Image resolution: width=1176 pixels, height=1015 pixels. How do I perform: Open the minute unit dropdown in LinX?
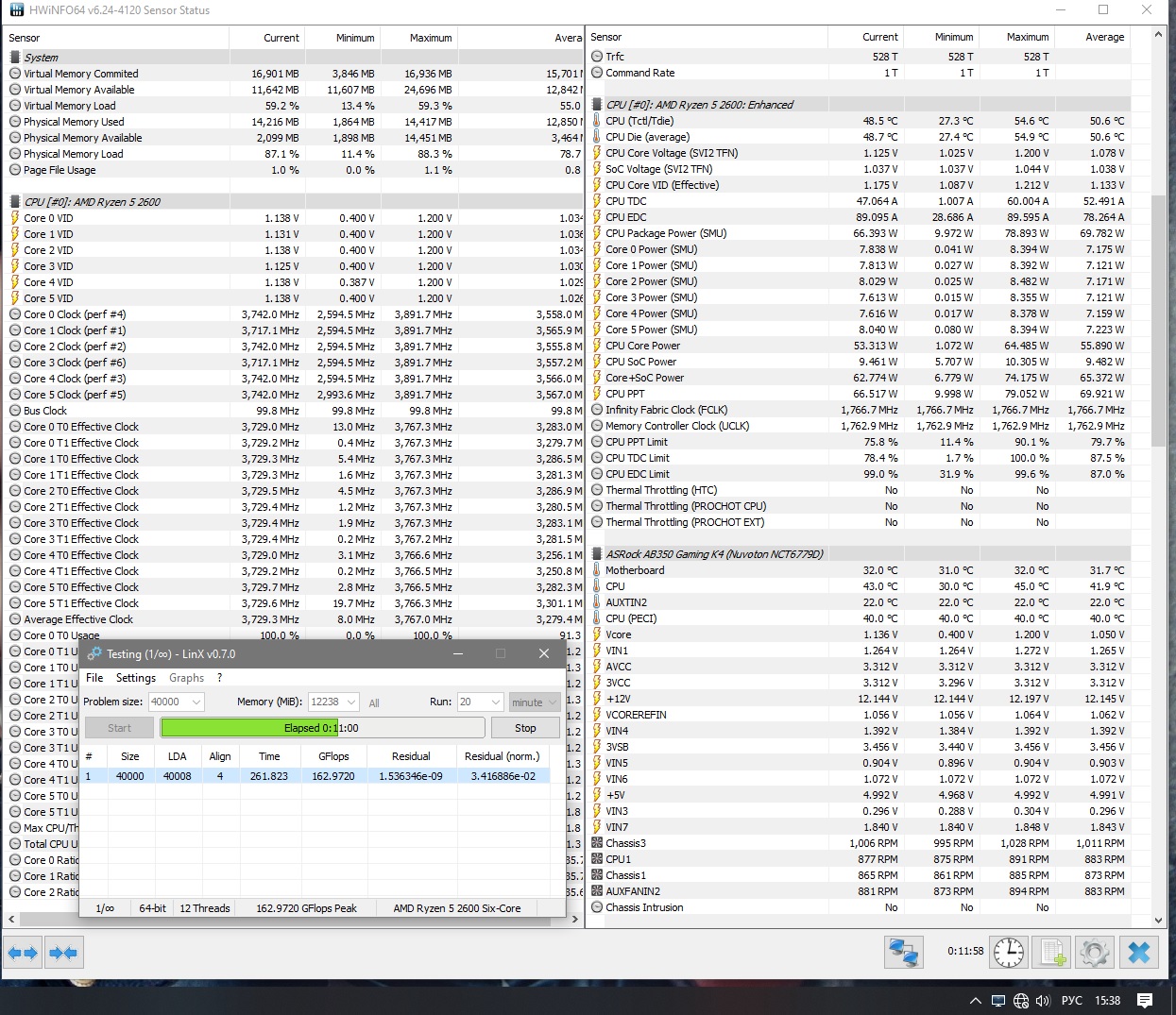click(x=535, y=702)
